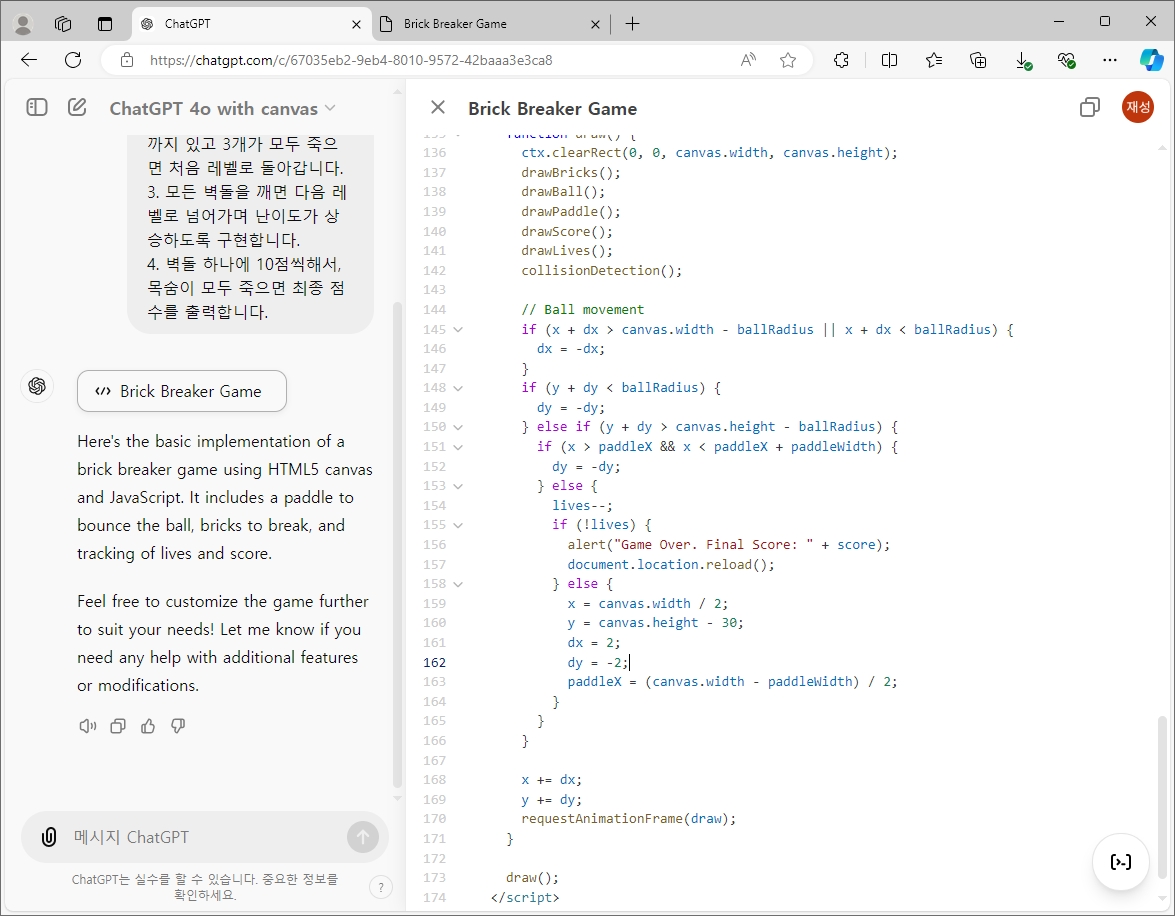Open the browser profile icon

tap(23, 24)
